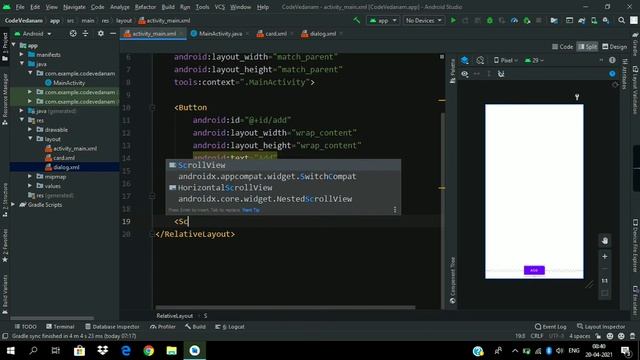Expand the Gradle Scripts node
This screenshot has height=360, width=640.
tap(13, 204)
